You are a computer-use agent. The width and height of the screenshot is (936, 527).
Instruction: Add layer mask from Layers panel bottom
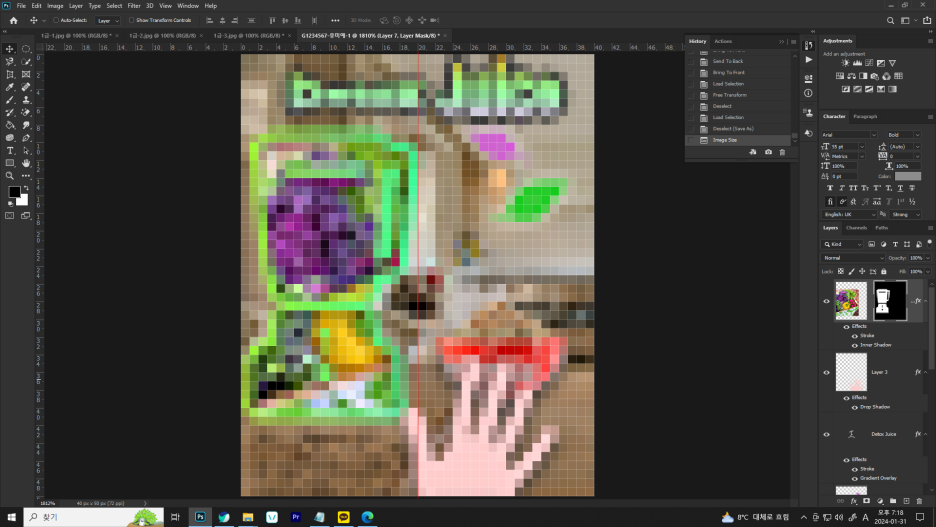tap(866, 501)
